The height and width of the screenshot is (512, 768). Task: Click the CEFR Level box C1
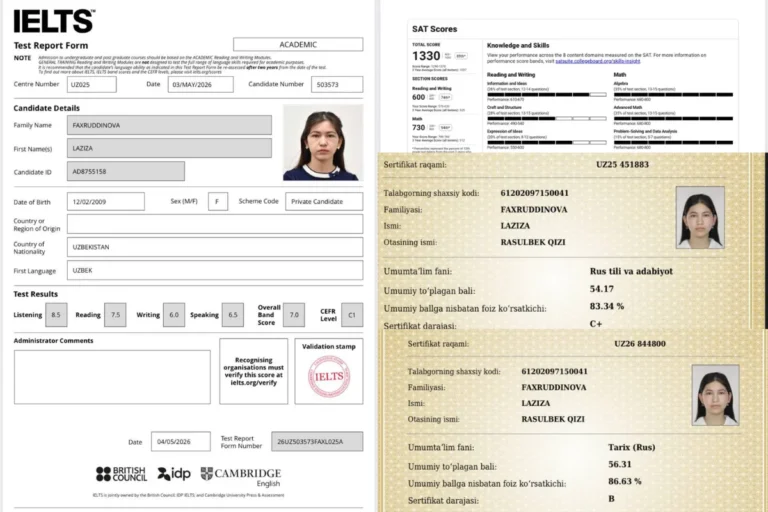click(352, 315)
